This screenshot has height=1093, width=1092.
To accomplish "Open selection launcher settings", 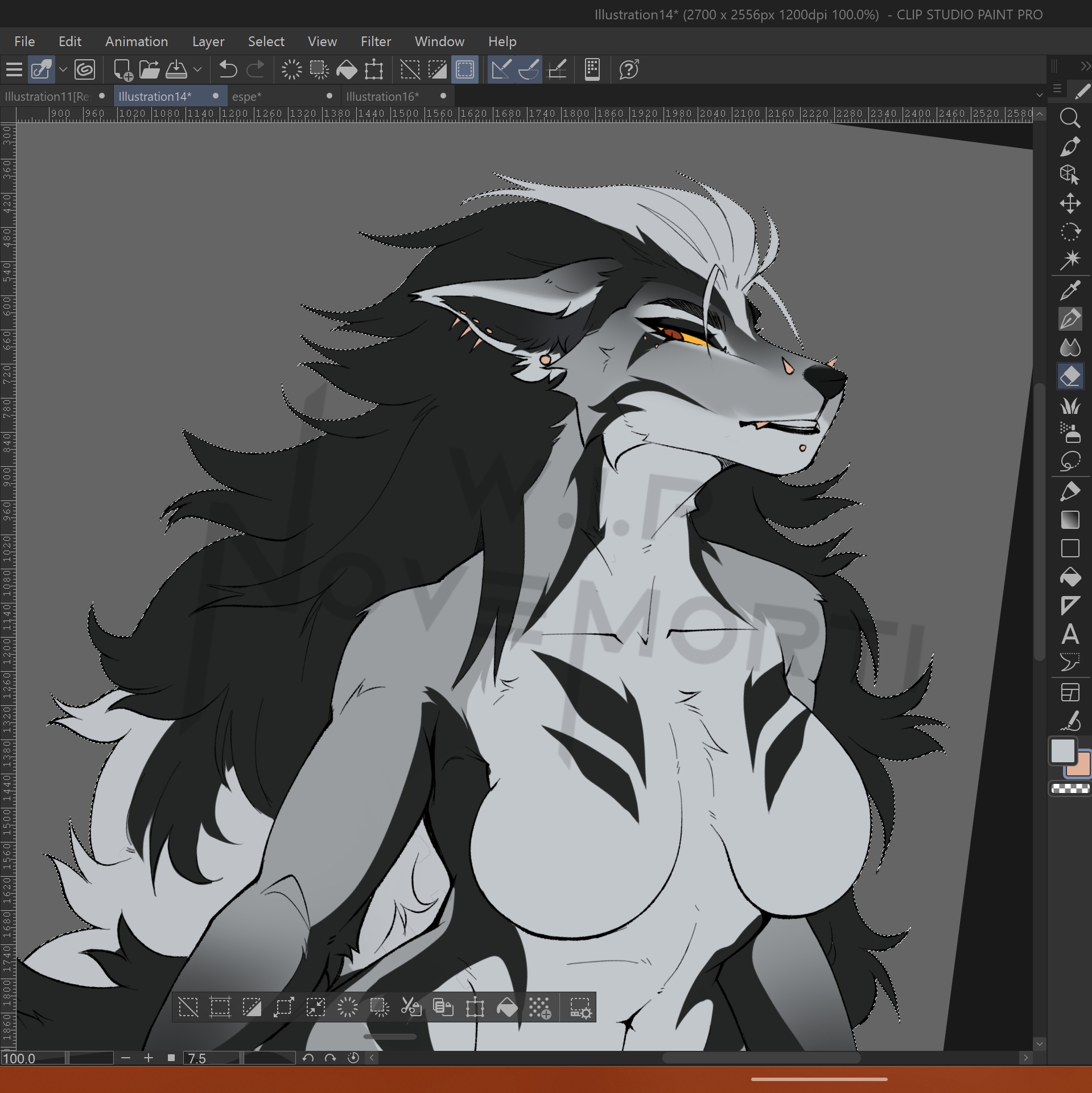I will coord(580,1008).
